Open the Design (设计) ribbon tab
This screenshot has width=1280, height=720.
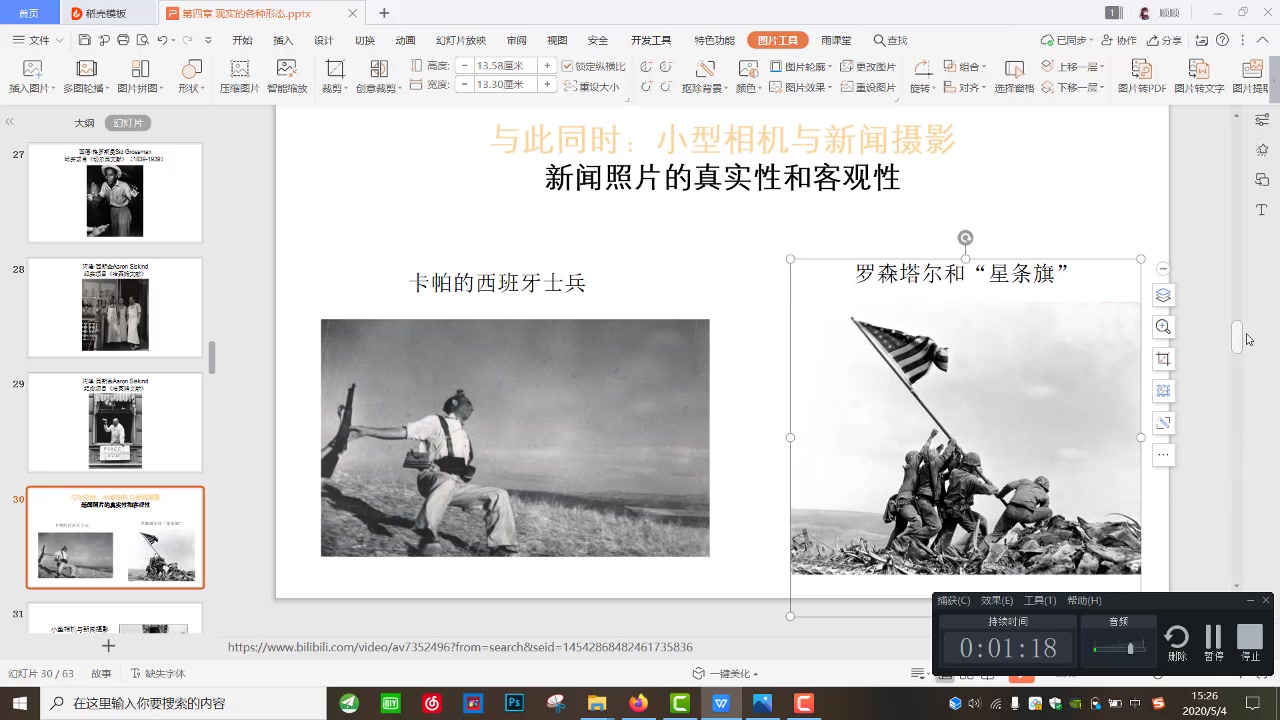pos(324,40)
